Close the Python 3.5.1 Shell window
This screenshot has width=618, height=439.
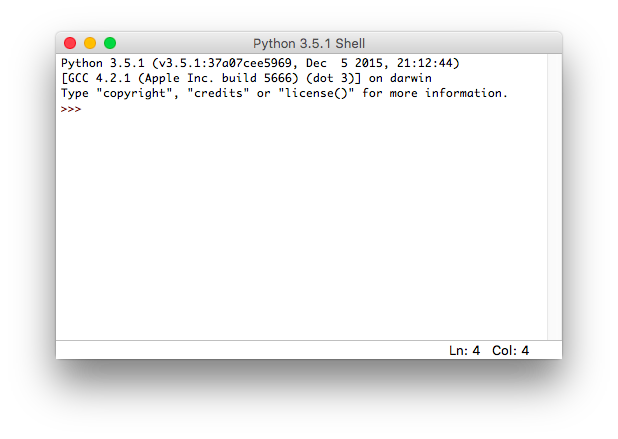(x=70, y=43)
